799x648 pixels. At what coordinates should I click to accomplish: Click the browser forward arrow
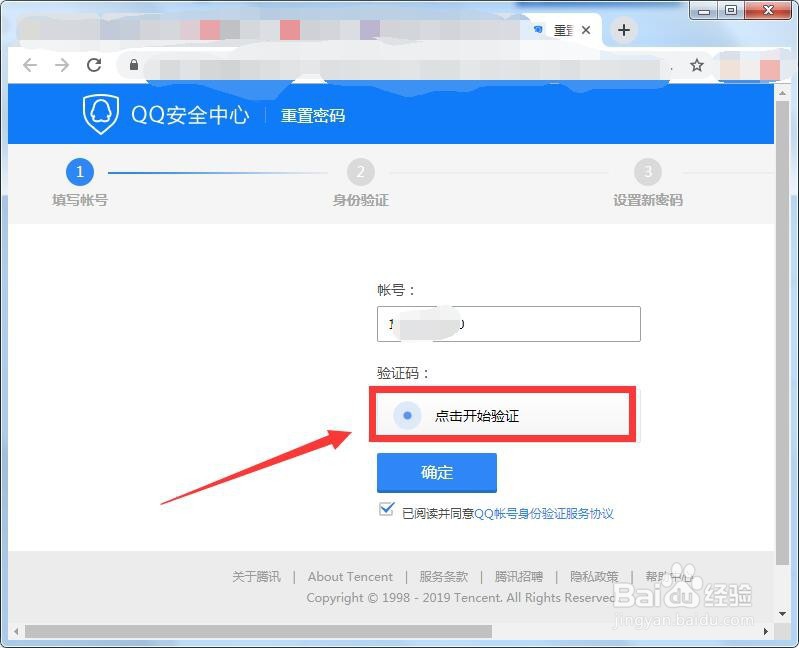[62, 65]
